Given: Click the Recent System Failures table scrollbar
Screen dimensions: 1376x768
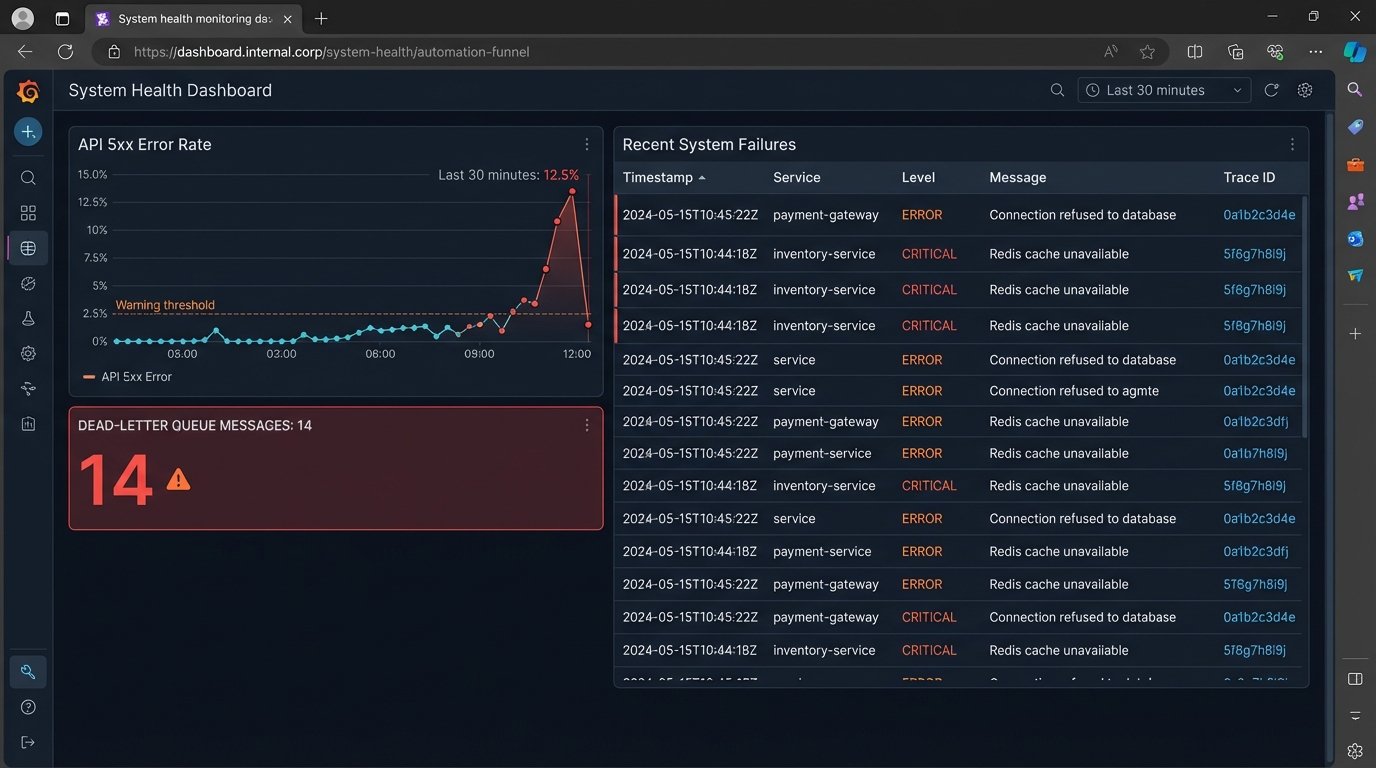Looking at the screenshot, I should point(1303,300).
